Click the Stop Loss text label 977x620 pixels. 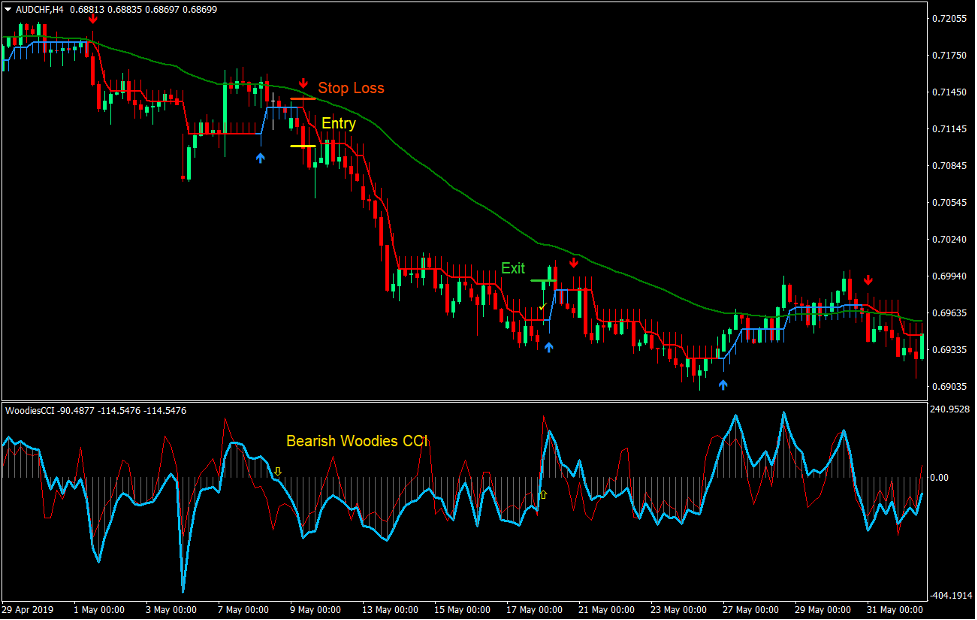[351, 88]
